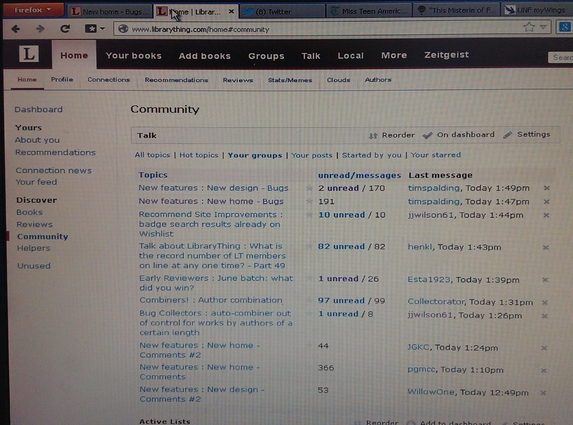Select the Reviews sub-tab
Viewport: 573px width, 425px height.
238,80
